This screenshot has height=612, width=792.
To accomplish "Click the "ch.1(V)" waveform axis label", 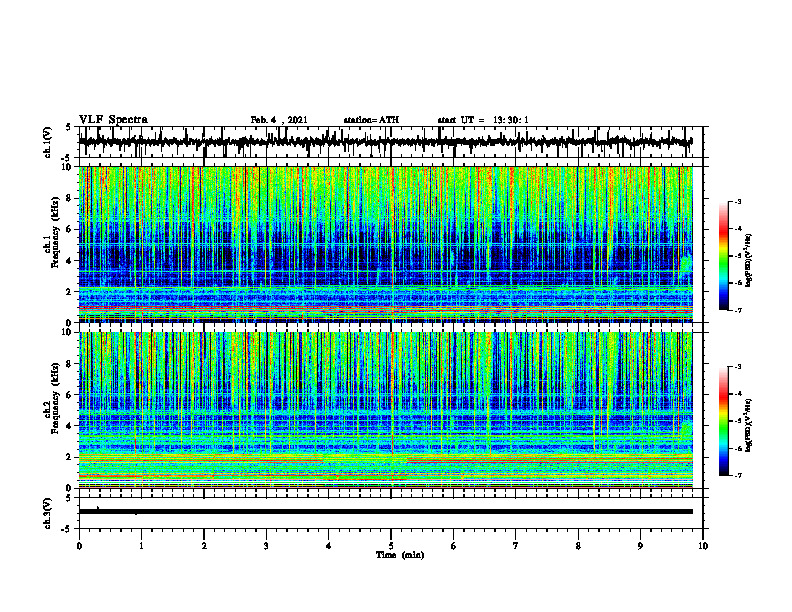I will [x=48, y=142].
